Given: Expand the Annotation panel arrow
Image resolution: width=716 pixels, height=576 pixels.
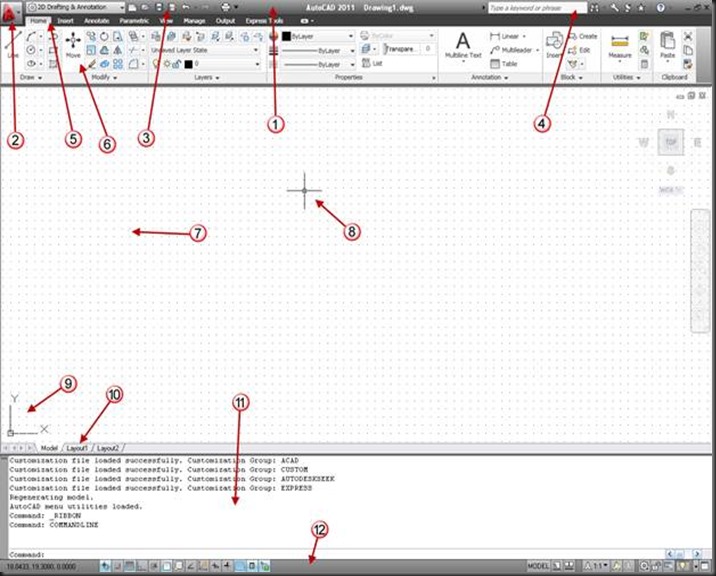Looking at the screenshot, I should click(x=506, y=78).
